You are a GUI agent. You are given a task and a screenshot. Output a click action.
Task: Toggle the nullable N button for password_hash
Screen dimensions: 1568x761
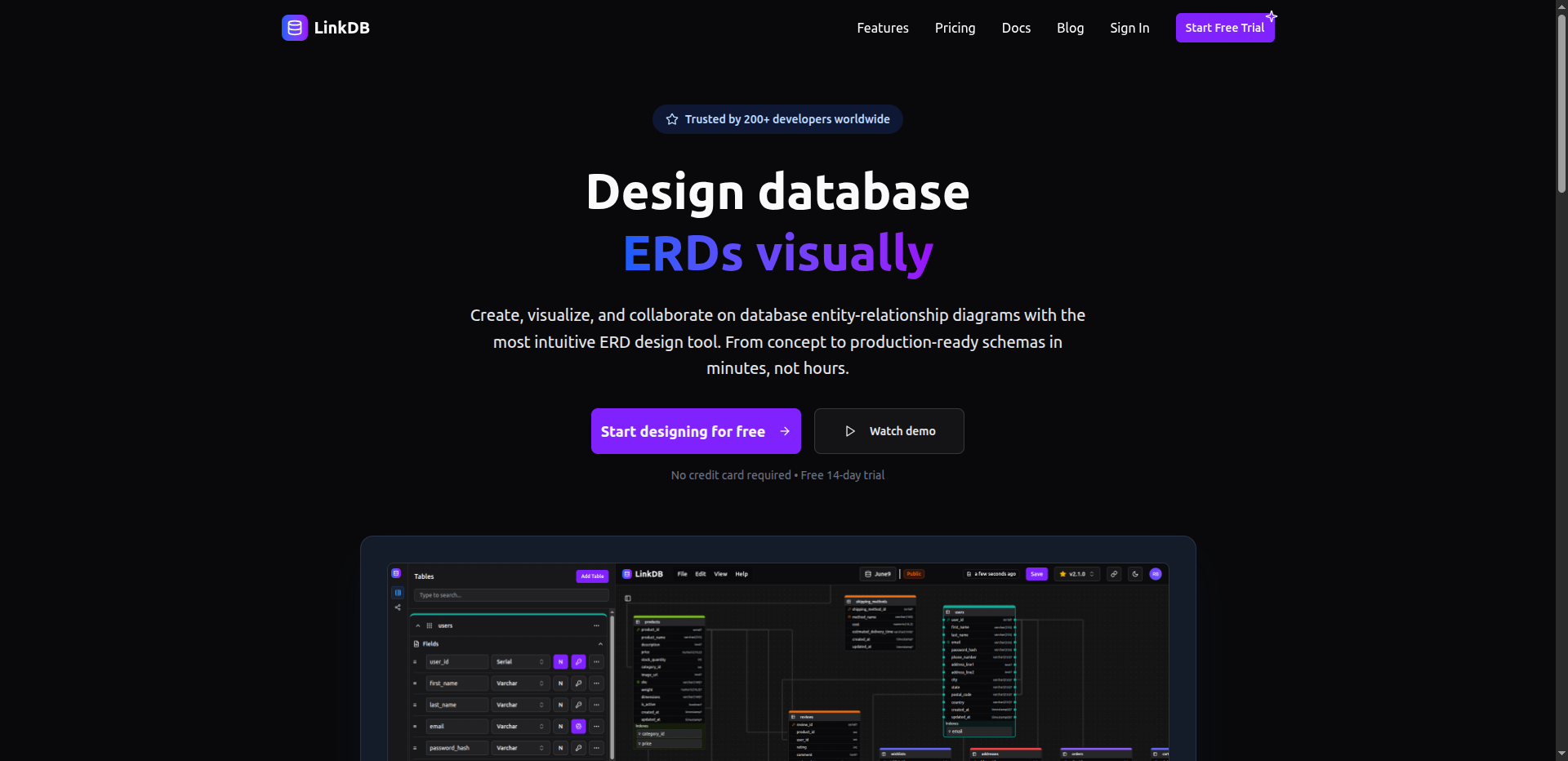click(x=560, y=748)
